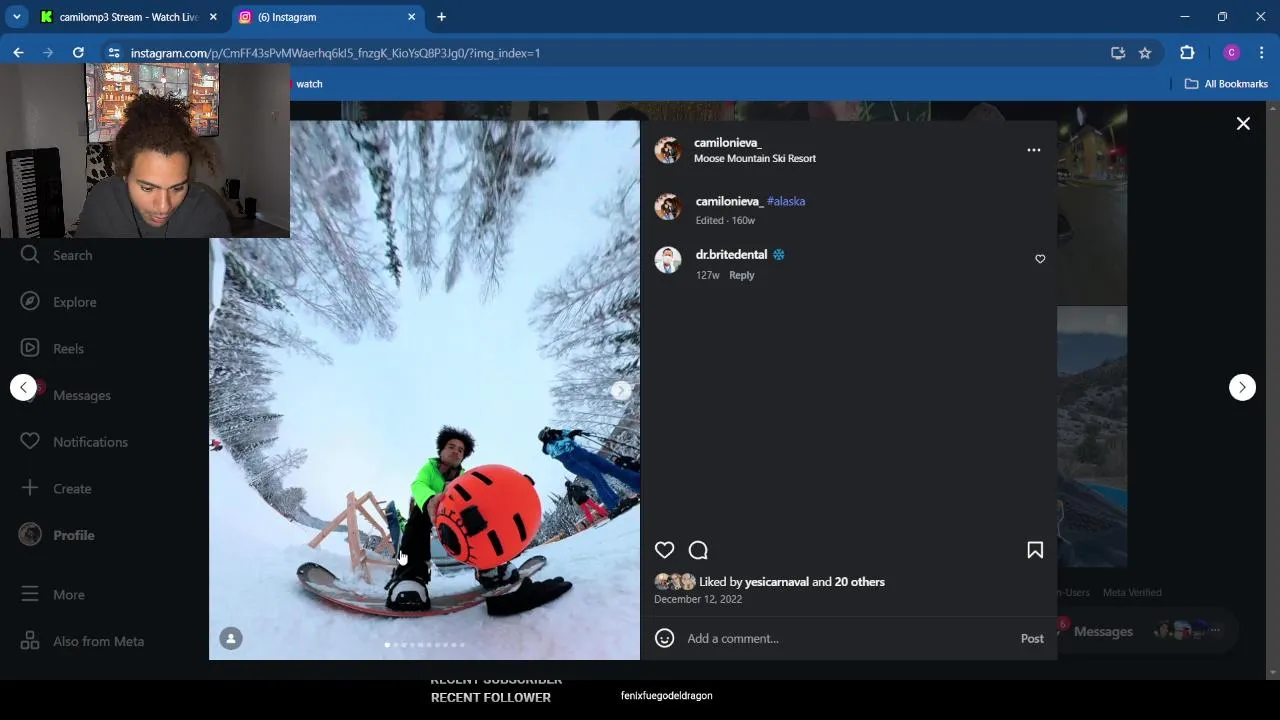Open the three-dot post options menu

coord(1034,150)
